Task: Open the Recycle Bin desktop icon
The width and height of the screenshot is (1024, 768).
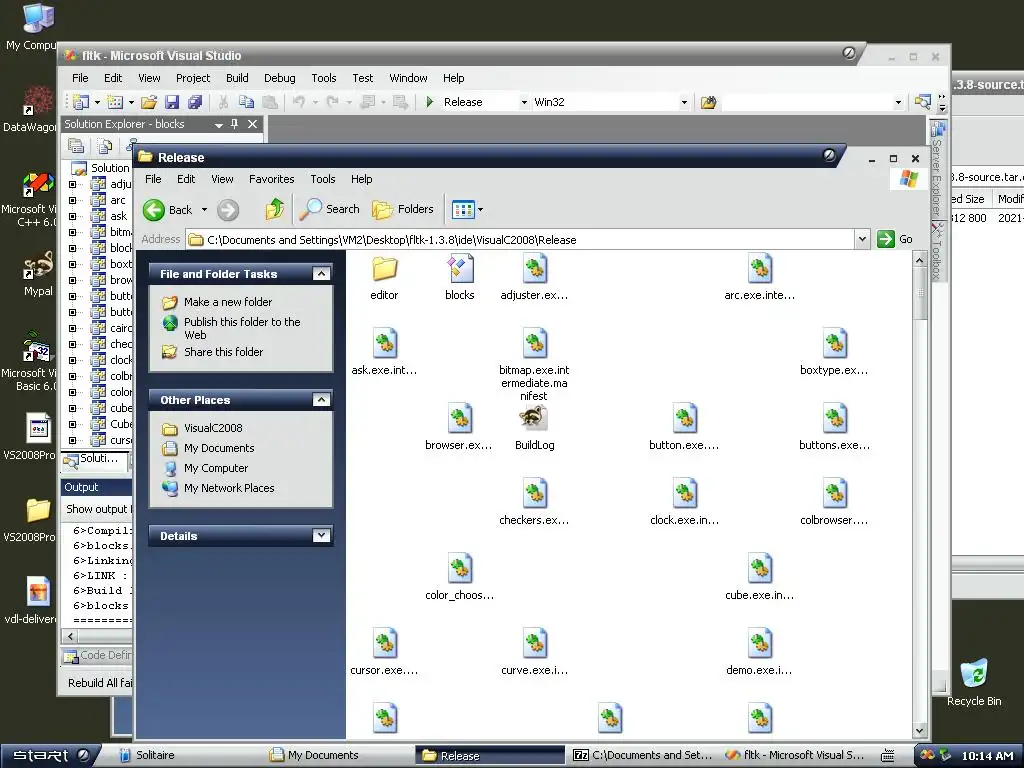Action: pyautogui.click(x=974, y=682)
